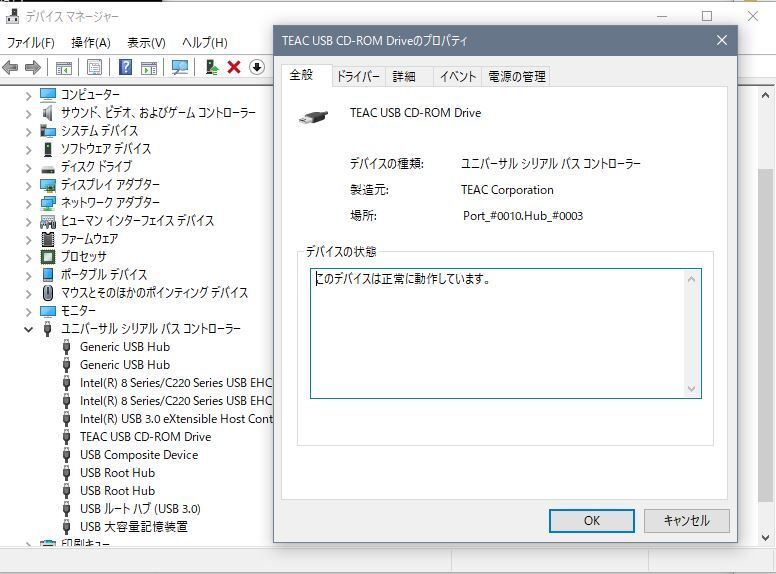776x574 pixels.
Task: Click USB plug icon beside TEAC USB CD-ROM Drive
Action: [66, 437]
